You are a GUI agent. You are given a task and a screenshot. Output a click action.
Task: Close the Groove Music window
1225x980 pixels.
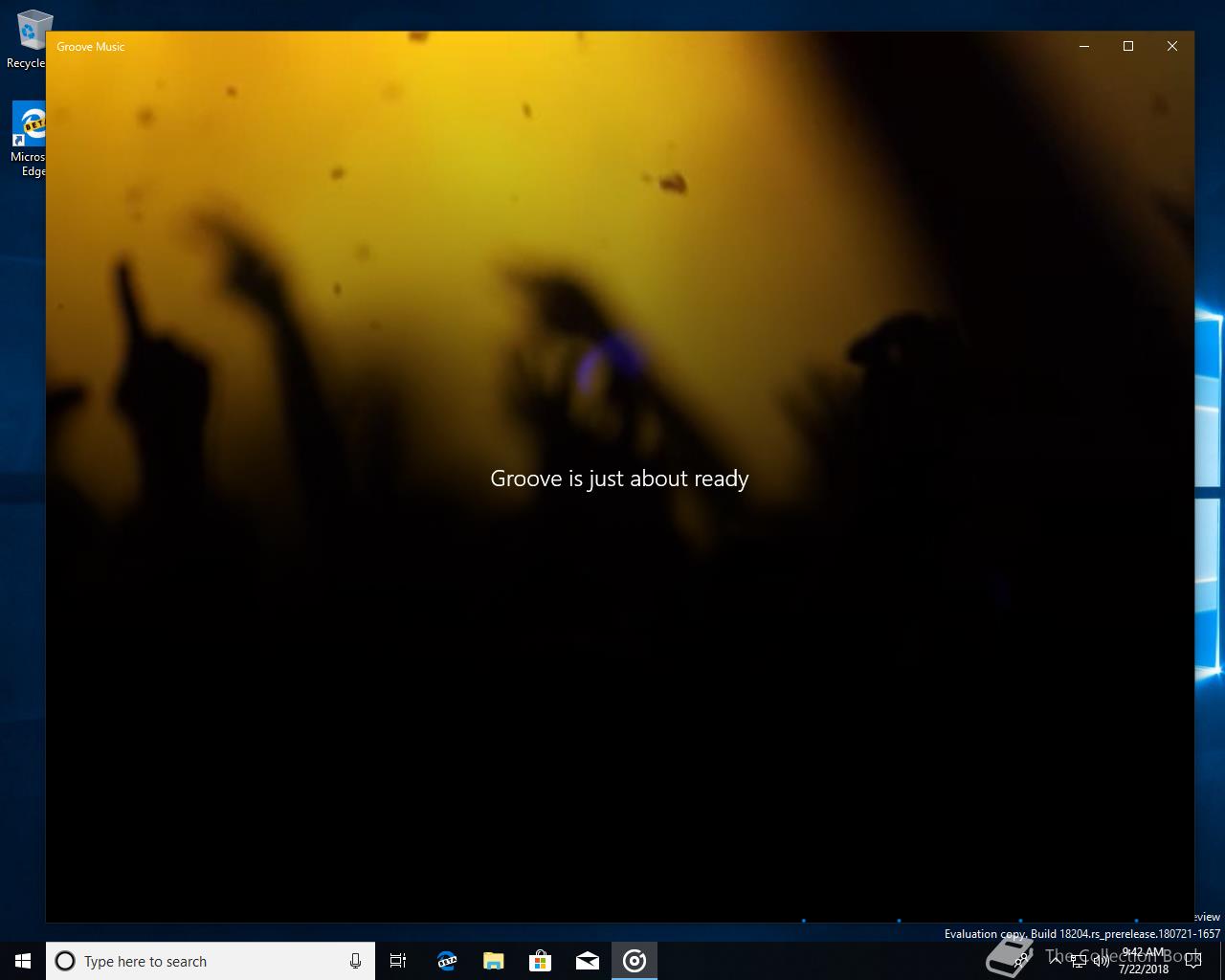coord(1172,46)
